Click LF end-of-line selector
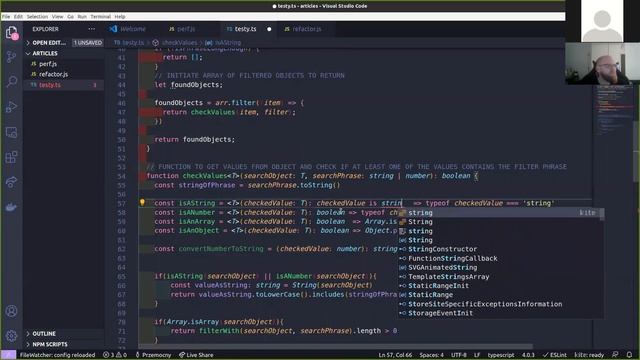 tap(477, 355)
